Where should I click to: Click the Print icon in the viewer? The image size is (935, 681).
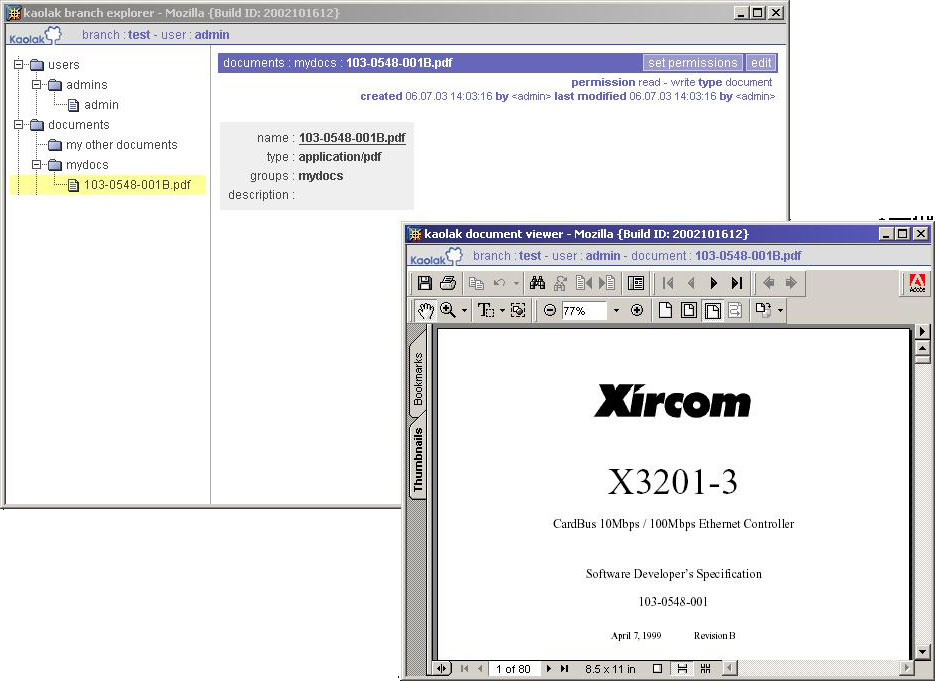pos(448,283)
